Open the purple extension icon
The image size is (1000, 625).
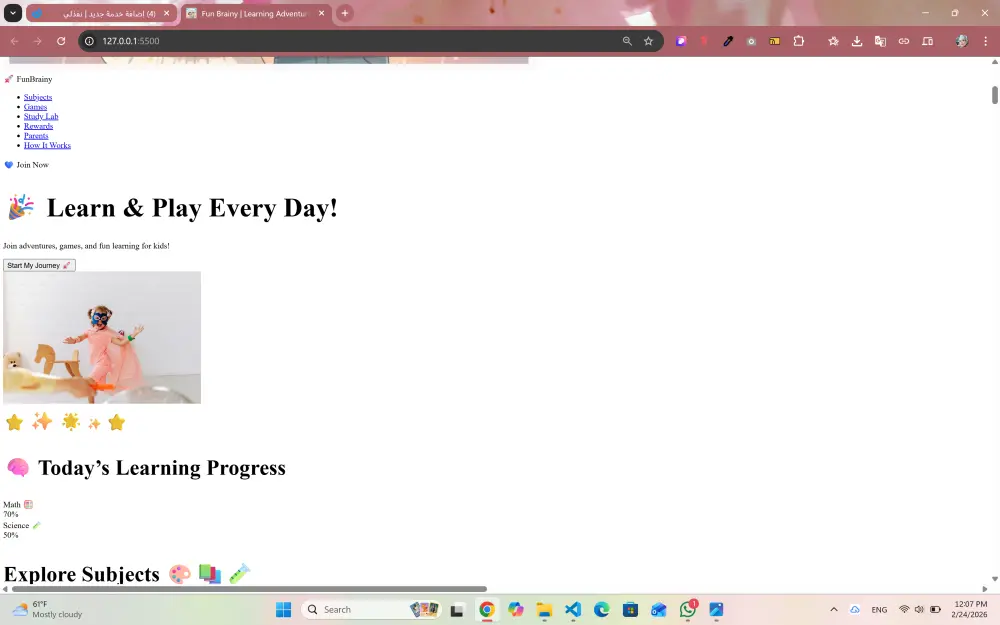(x=680, y=41)
